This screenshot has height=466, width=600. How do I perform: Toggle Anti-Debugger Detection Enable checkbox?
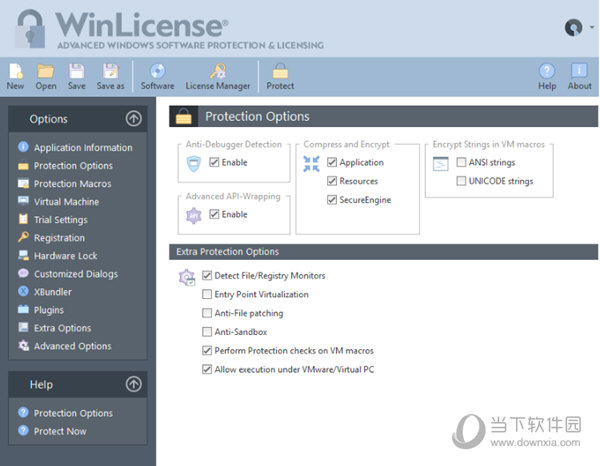(x=214, y=162)
